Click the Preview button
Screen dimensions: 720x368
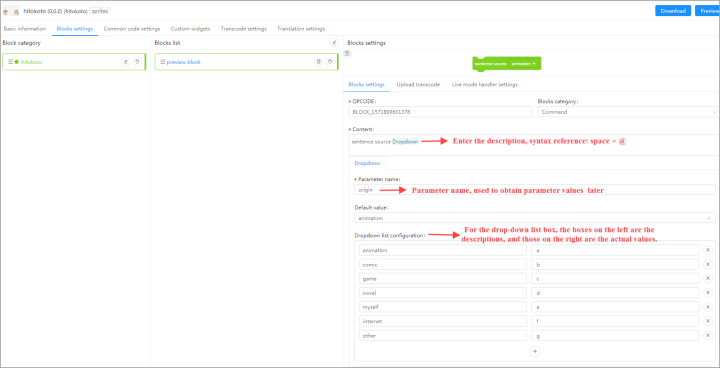pos(708,11)
